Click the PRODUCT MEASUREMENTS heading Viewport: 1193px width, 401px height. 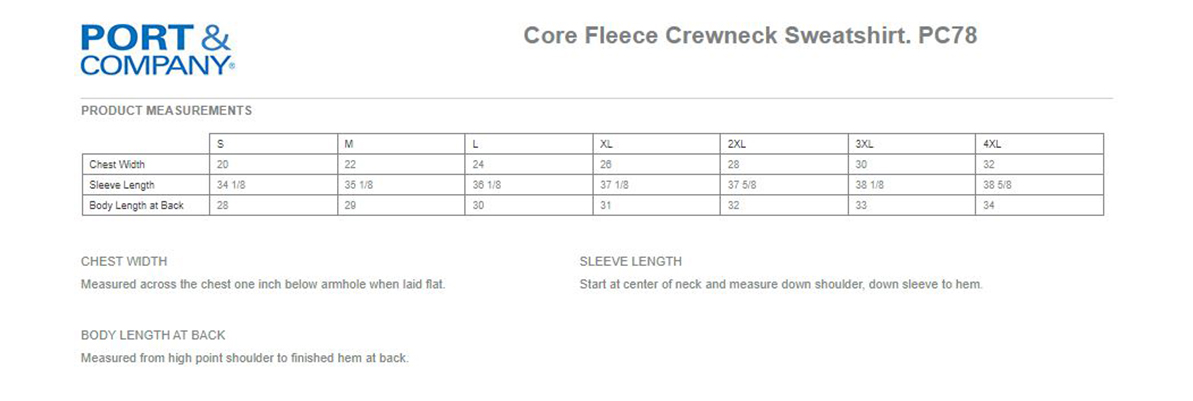pos(166,110)
